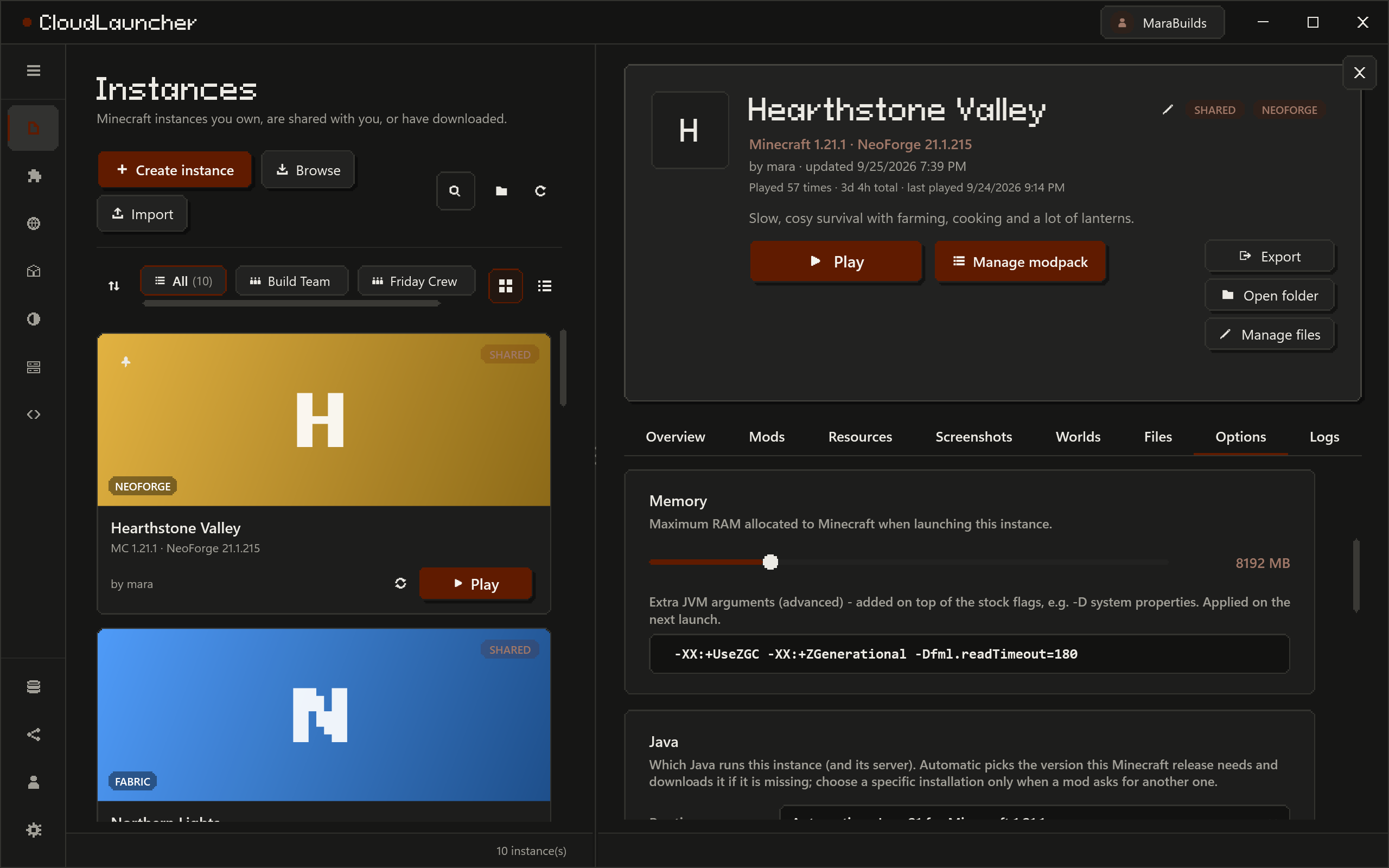1389x868 pixels.
Task: Click the Export button
Action: tap(1269, 256)
